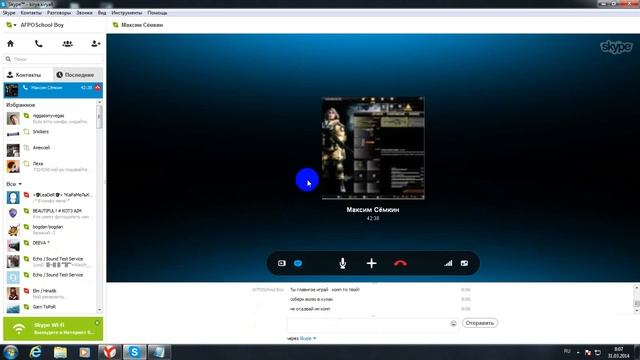The width and height of the screenshot is (640, 360).
Task: Click the RU language indicator in the tray
Action: (567, 351)
